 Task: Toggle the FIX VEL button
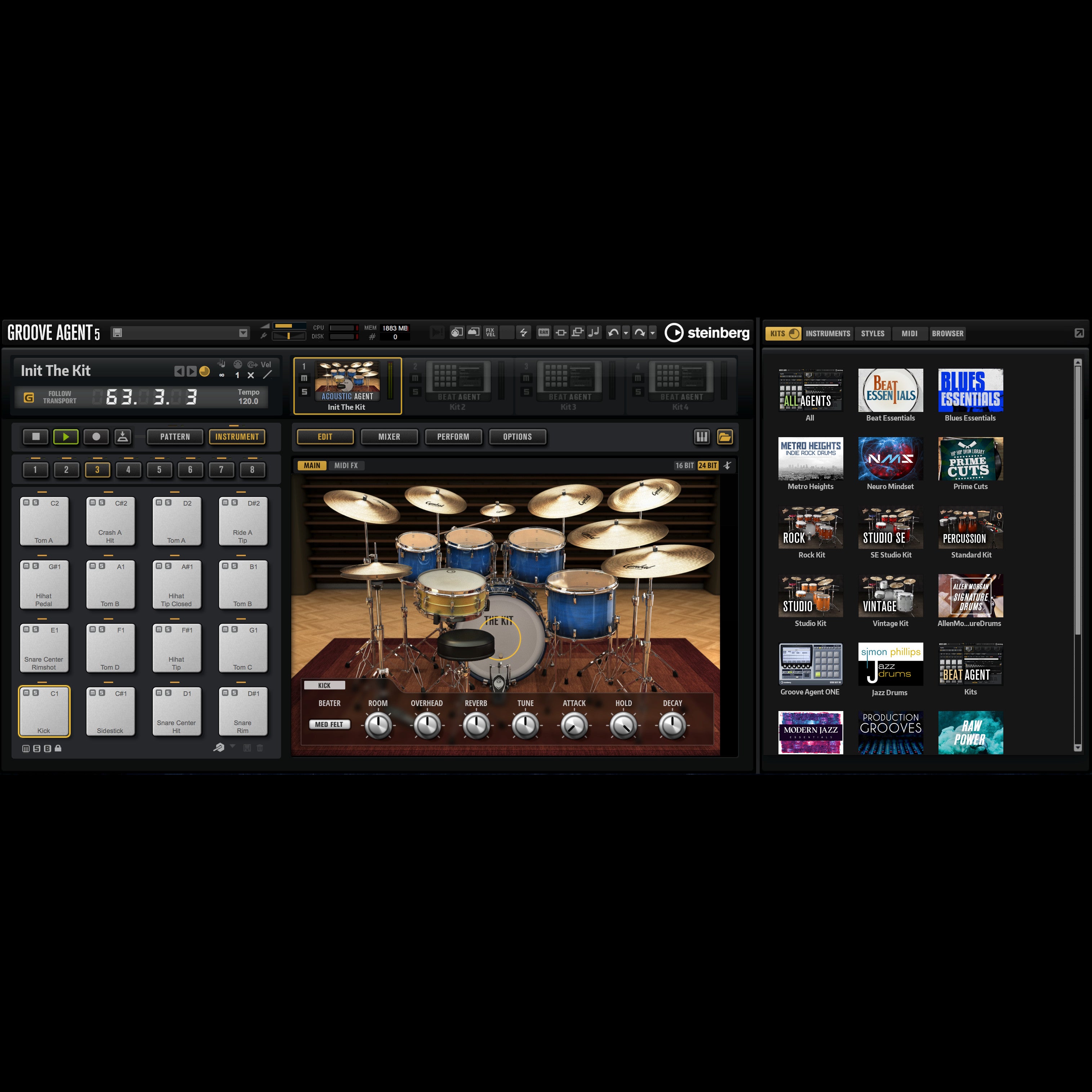pos(490,333)
